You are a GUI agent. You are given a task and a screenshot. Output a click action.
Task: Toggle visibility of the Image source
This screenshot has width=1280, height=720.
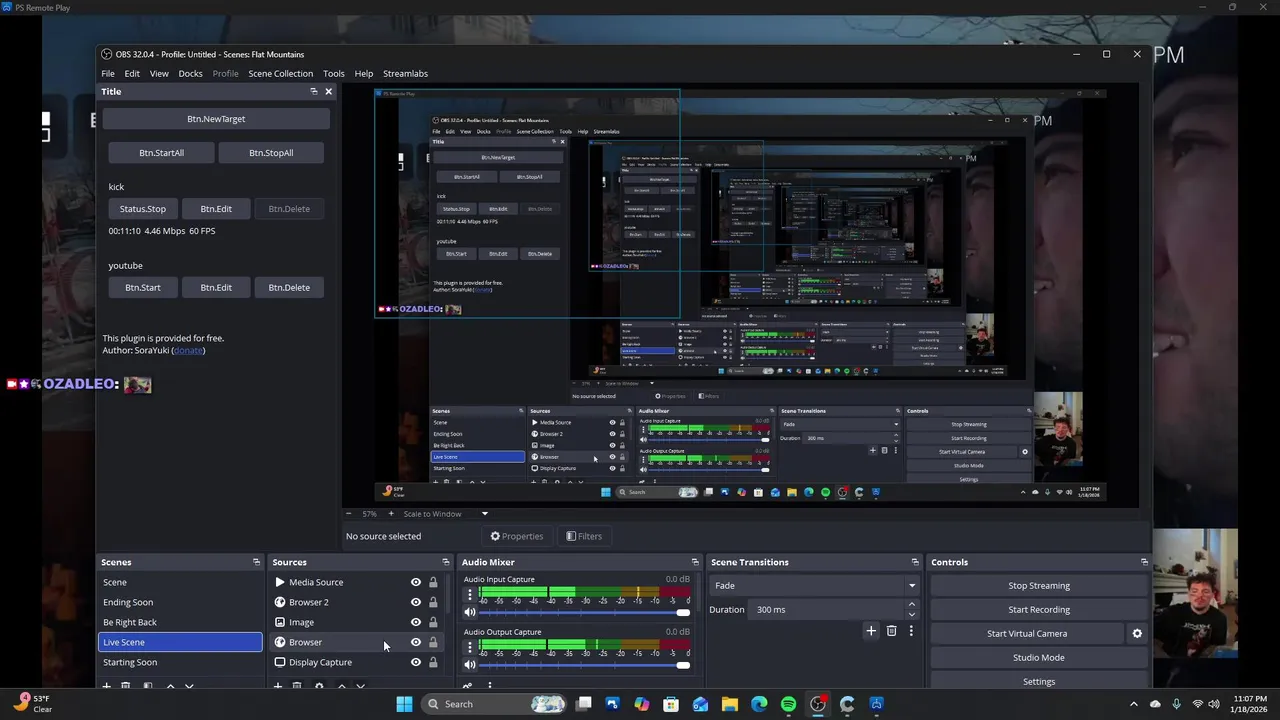click(416, 622)
